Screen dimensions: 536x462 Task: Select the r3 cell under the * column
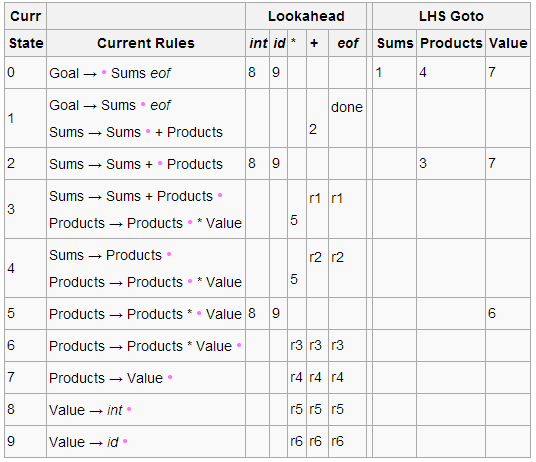click(297, 345)
